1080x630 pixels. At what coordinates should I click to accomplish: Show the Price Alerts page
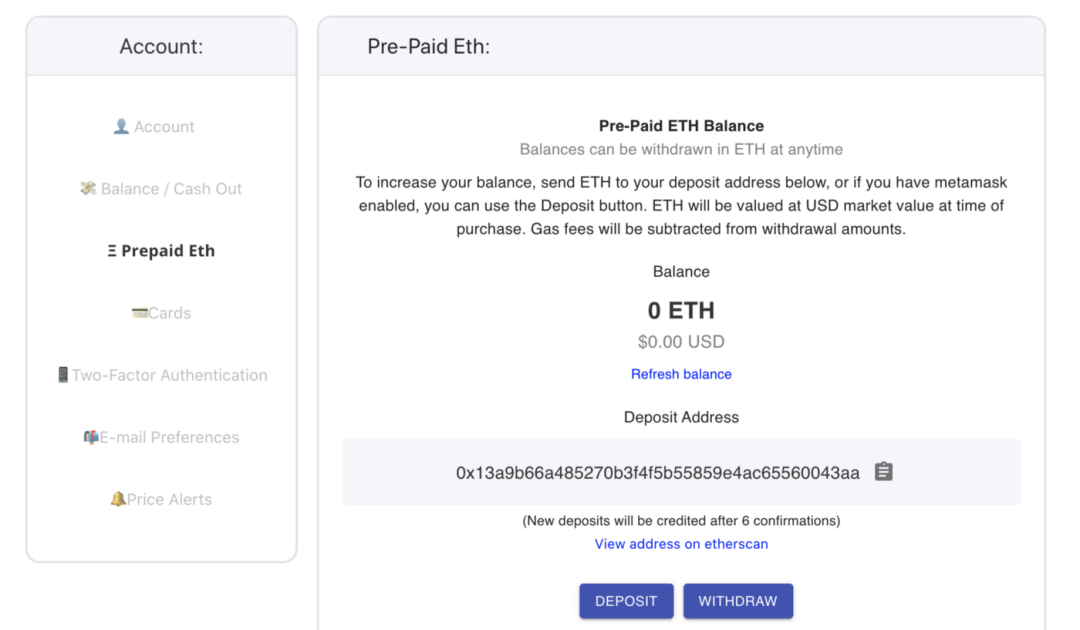(169, 499)
